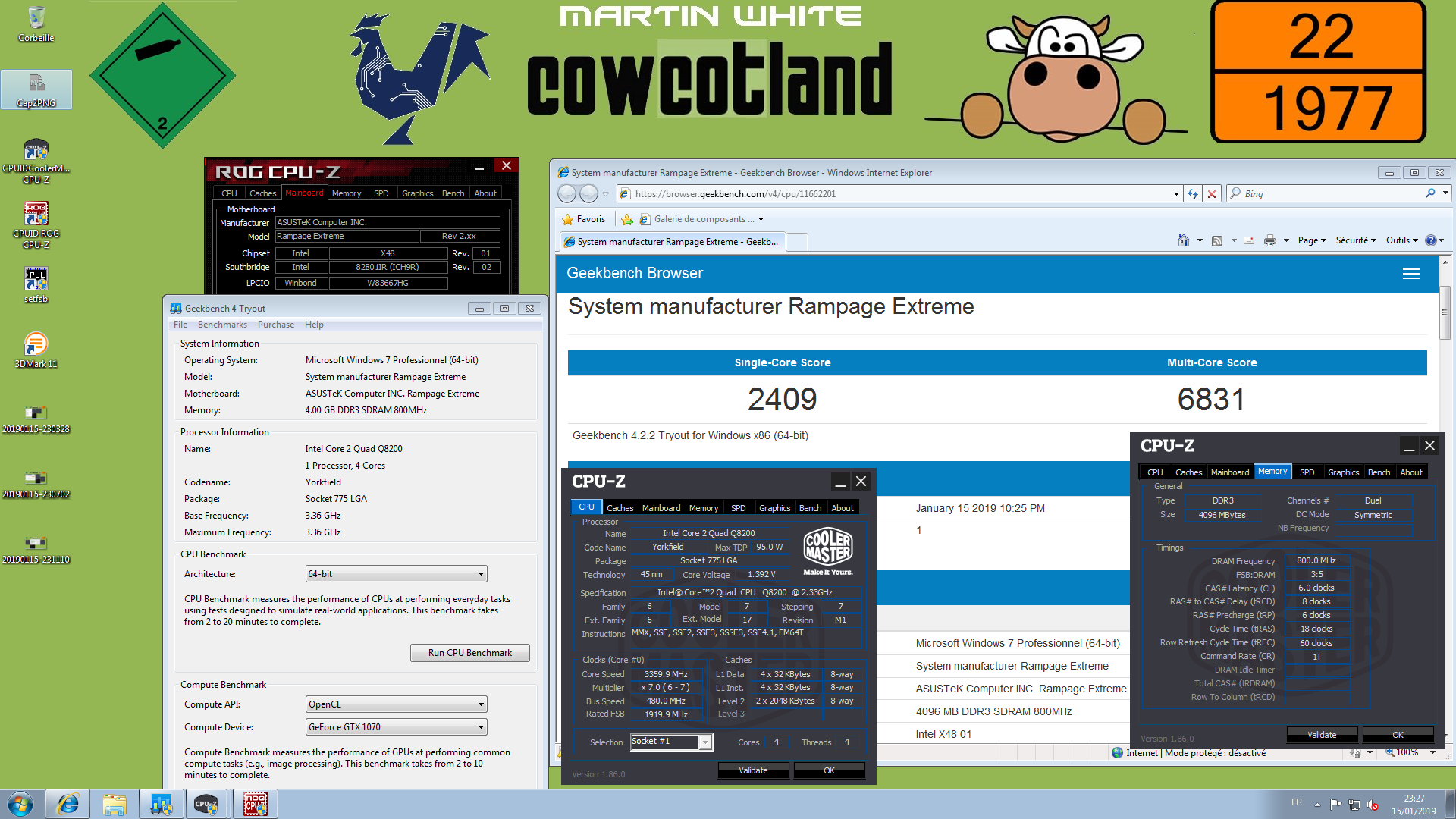The image size is (1456, 819).
Task: Click Run CPU Benchmark button
Action: click(469, 653)
